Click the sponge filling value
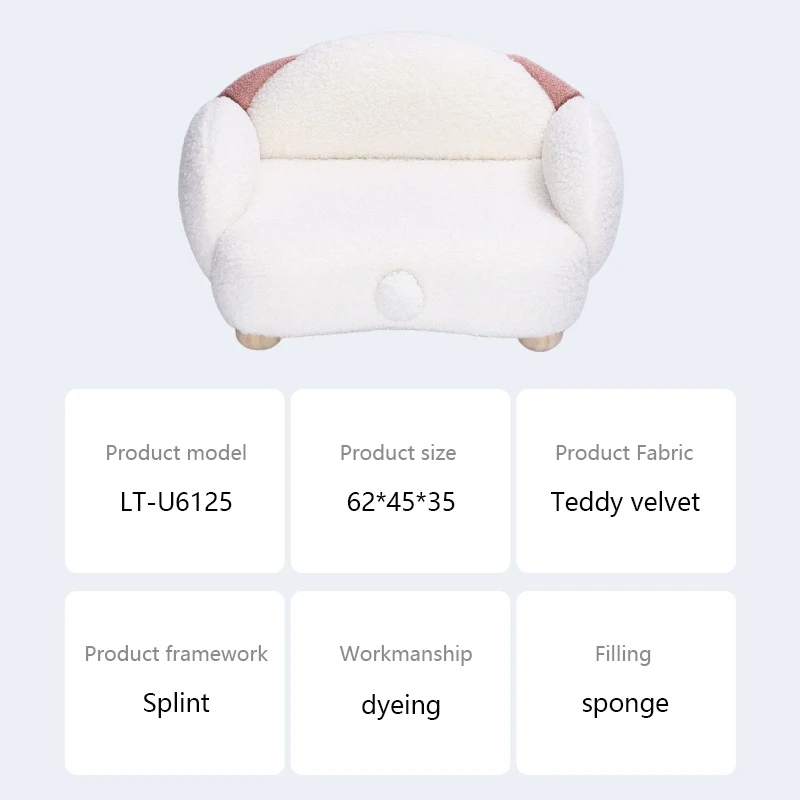The height and width of the screenshot is (800, 800). [625, 705]
